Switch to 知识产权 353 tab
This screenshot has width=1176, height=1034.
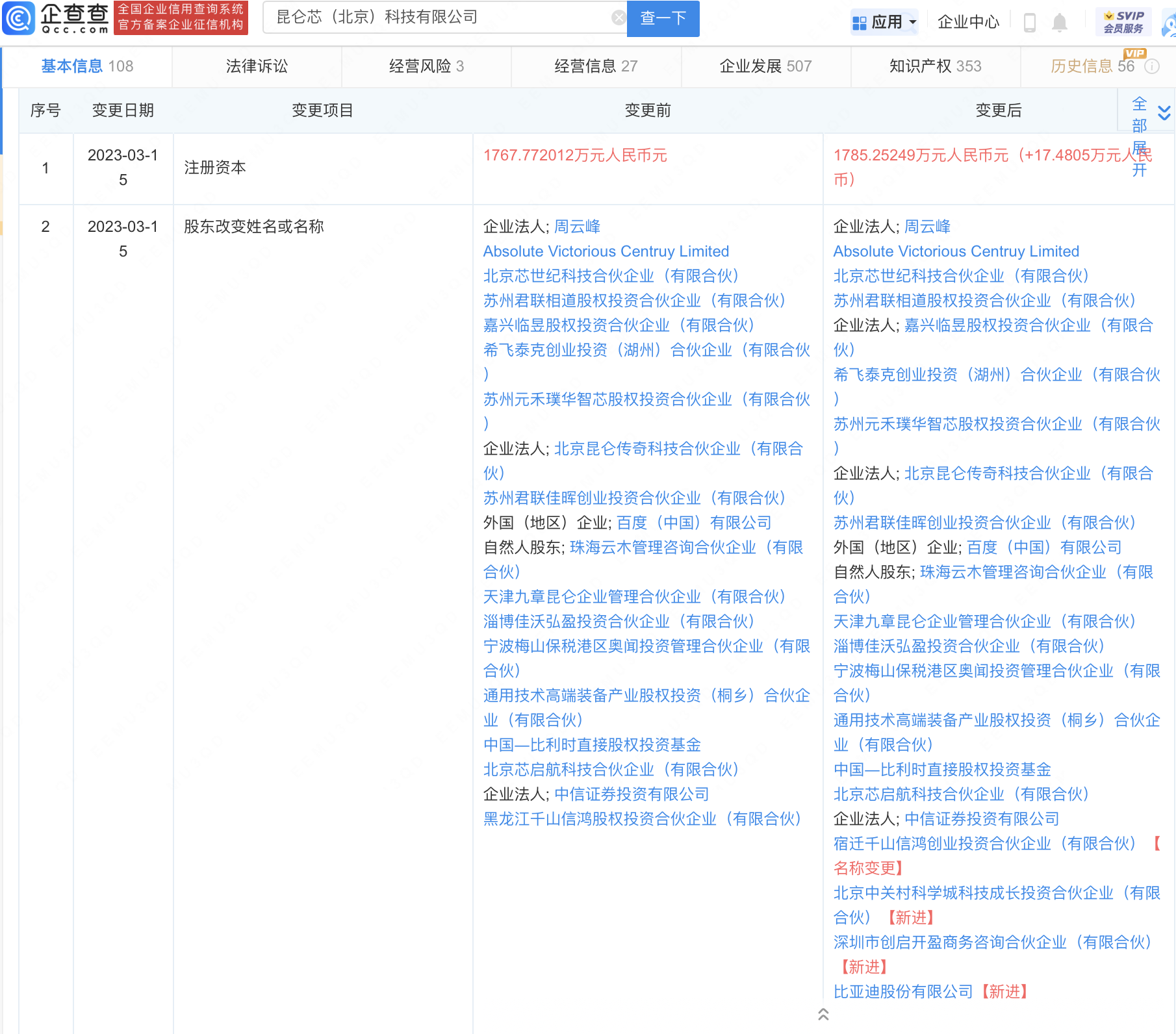935,66
